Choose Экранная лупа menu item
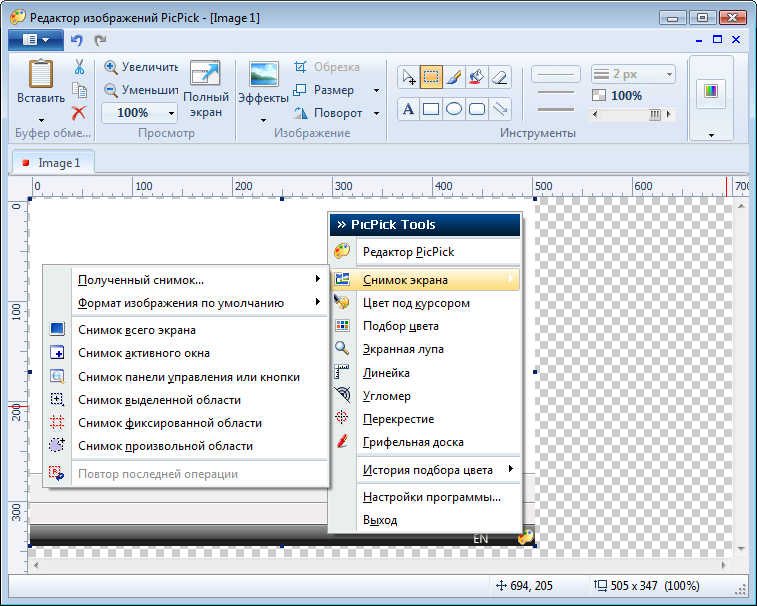This screenshot has height=606, width=757. click(425, 349)
